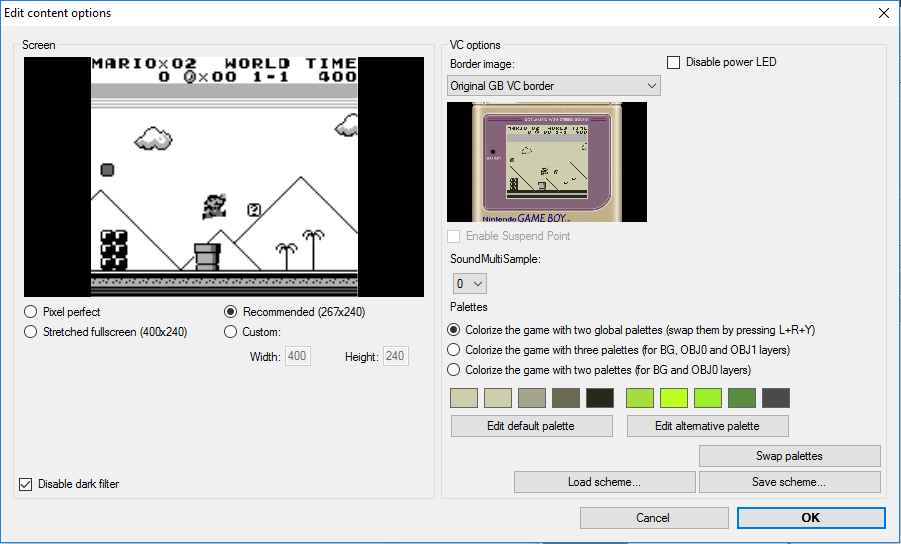This screenshot has width=901, height=544.
Task: Close the Edit content options dialog
Action: tap(884, 13)
